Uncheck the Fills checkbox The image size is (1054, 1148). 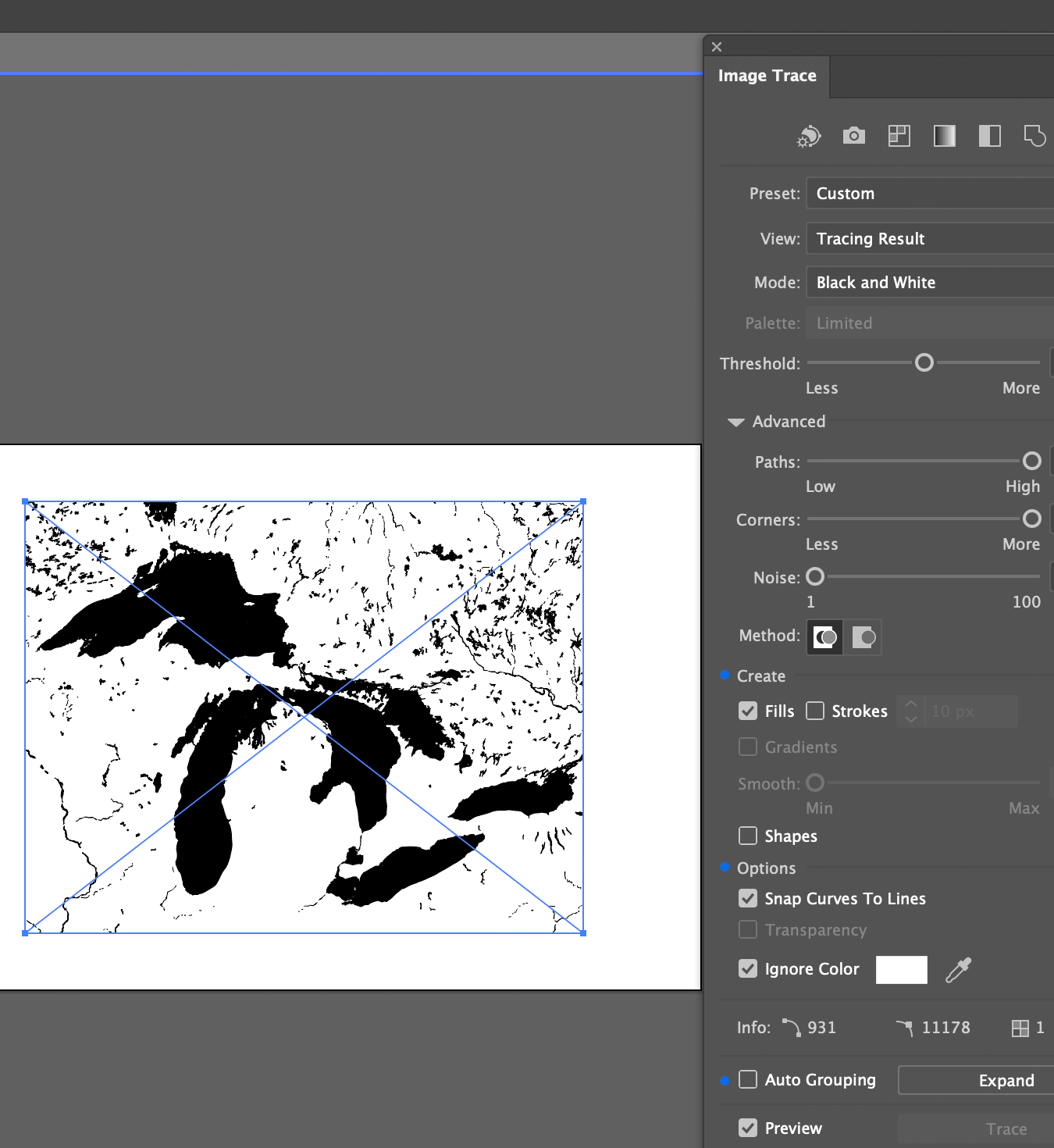[747, 711]
